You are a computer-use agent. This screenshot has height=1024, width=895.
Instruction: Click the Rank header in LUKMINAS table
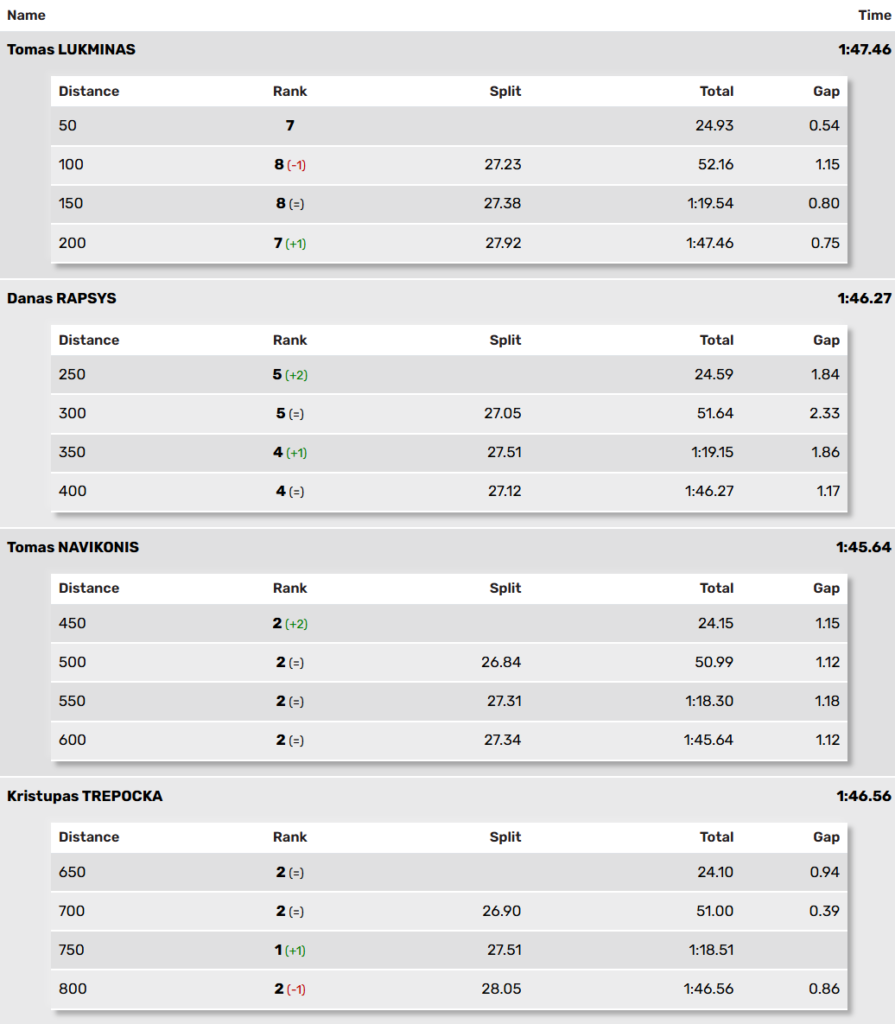tap(289, 91)
